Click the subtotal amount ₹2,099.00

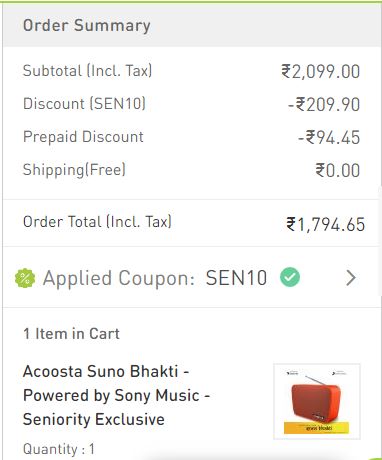pos(321,71)
